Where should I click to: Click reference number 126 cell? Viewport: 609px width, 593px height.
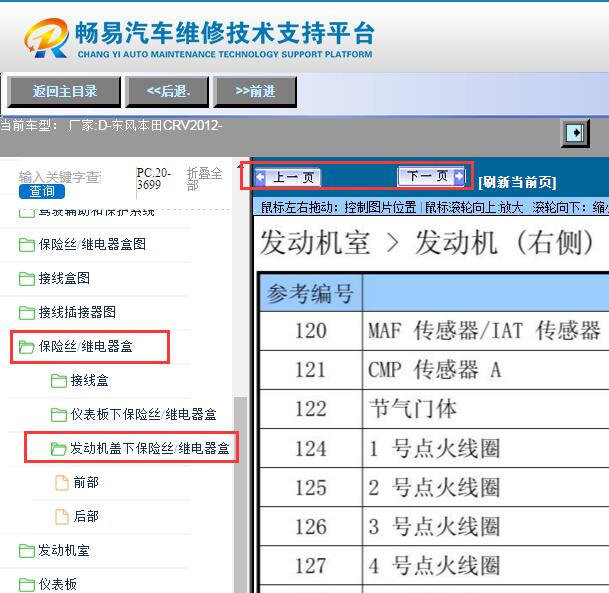(311, 527)
